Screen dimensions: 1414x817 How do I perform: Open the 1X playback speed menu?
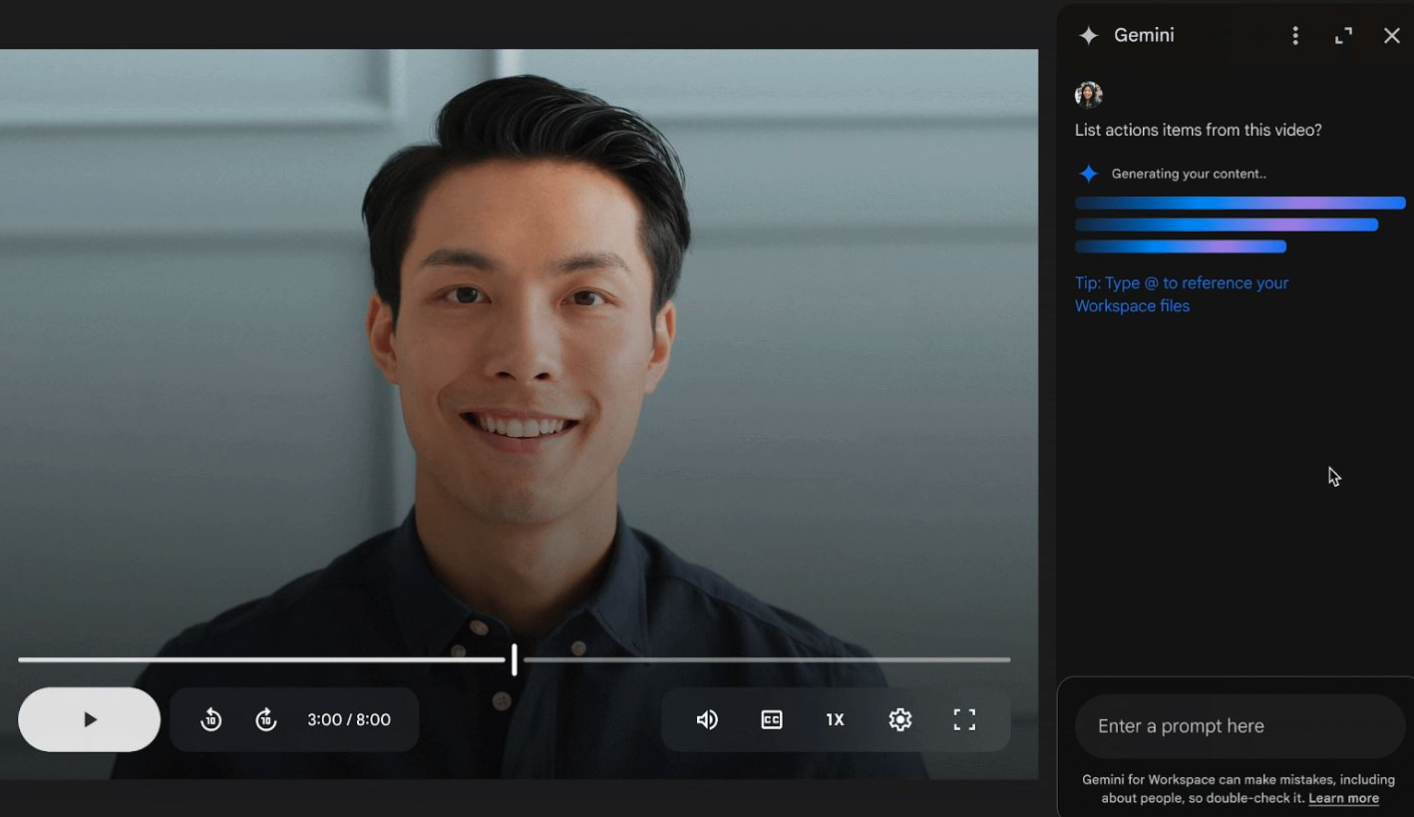click(835, 719)
